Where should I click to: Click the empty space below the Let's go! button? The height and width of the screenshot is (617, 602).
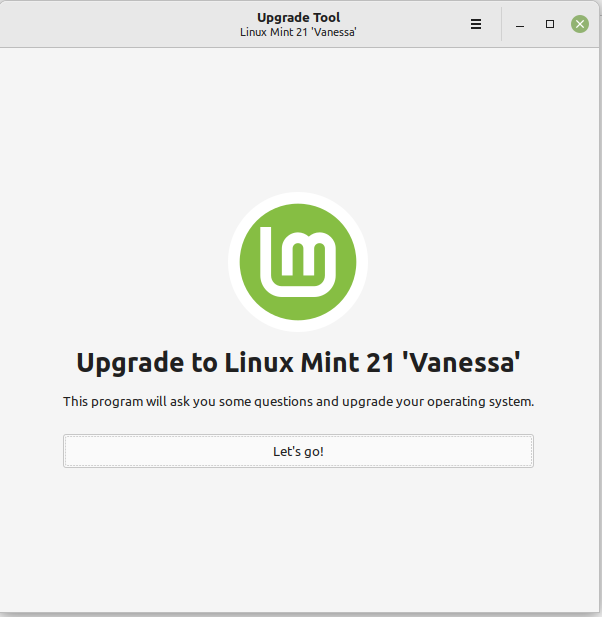[298, 539]
